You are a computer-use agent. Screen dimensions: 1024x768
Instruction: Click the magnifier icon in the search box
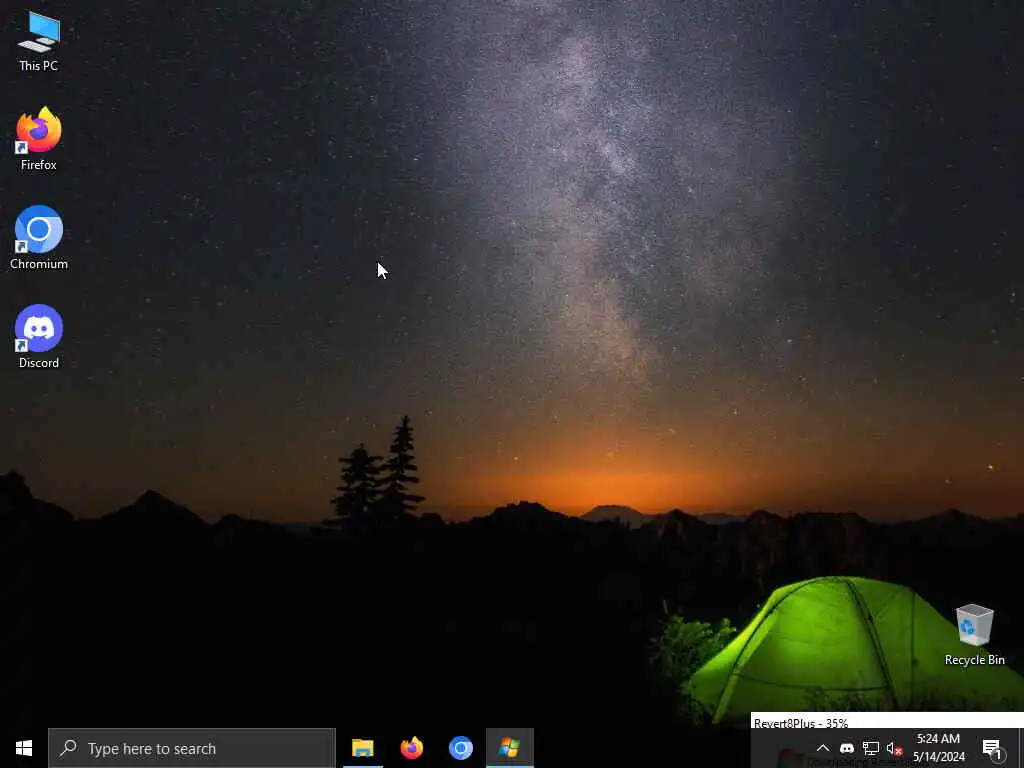click(68, 748)
